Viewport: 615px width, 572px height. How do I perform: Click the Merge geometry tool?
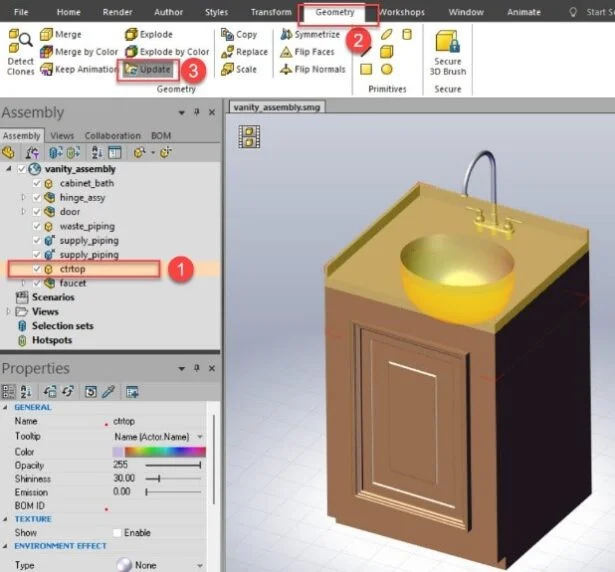61,35
